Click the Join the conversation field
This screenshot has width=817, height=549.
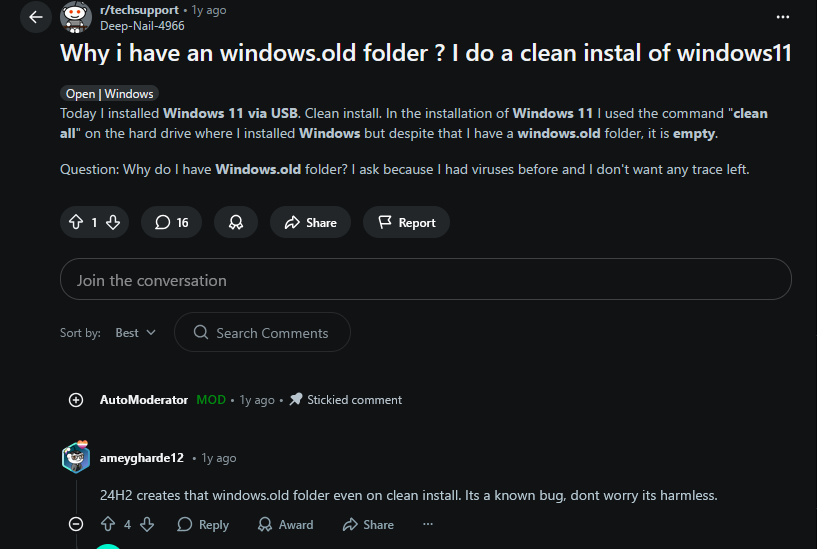point(425,280)
